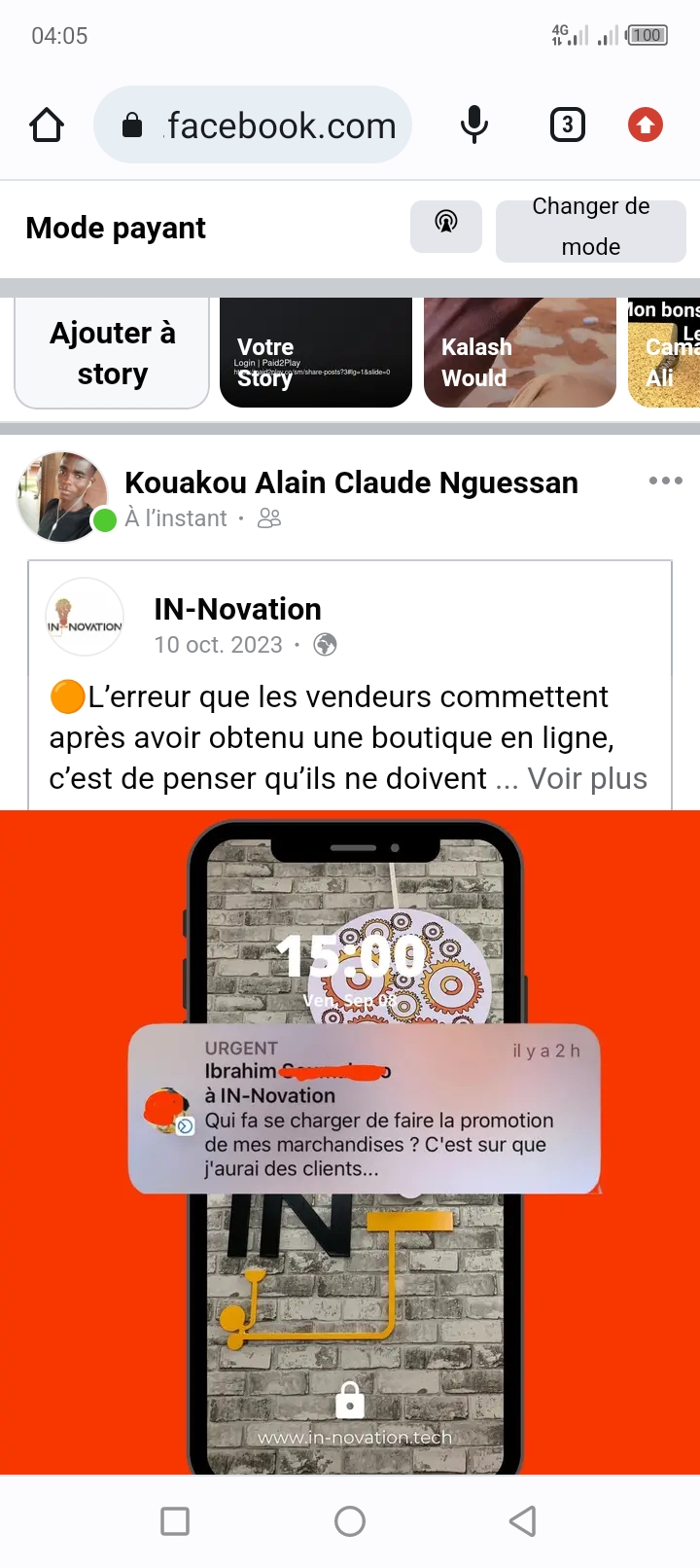700x1568 pixels.
Task: Tap the browser home icon
Action: tap(47, 125)
